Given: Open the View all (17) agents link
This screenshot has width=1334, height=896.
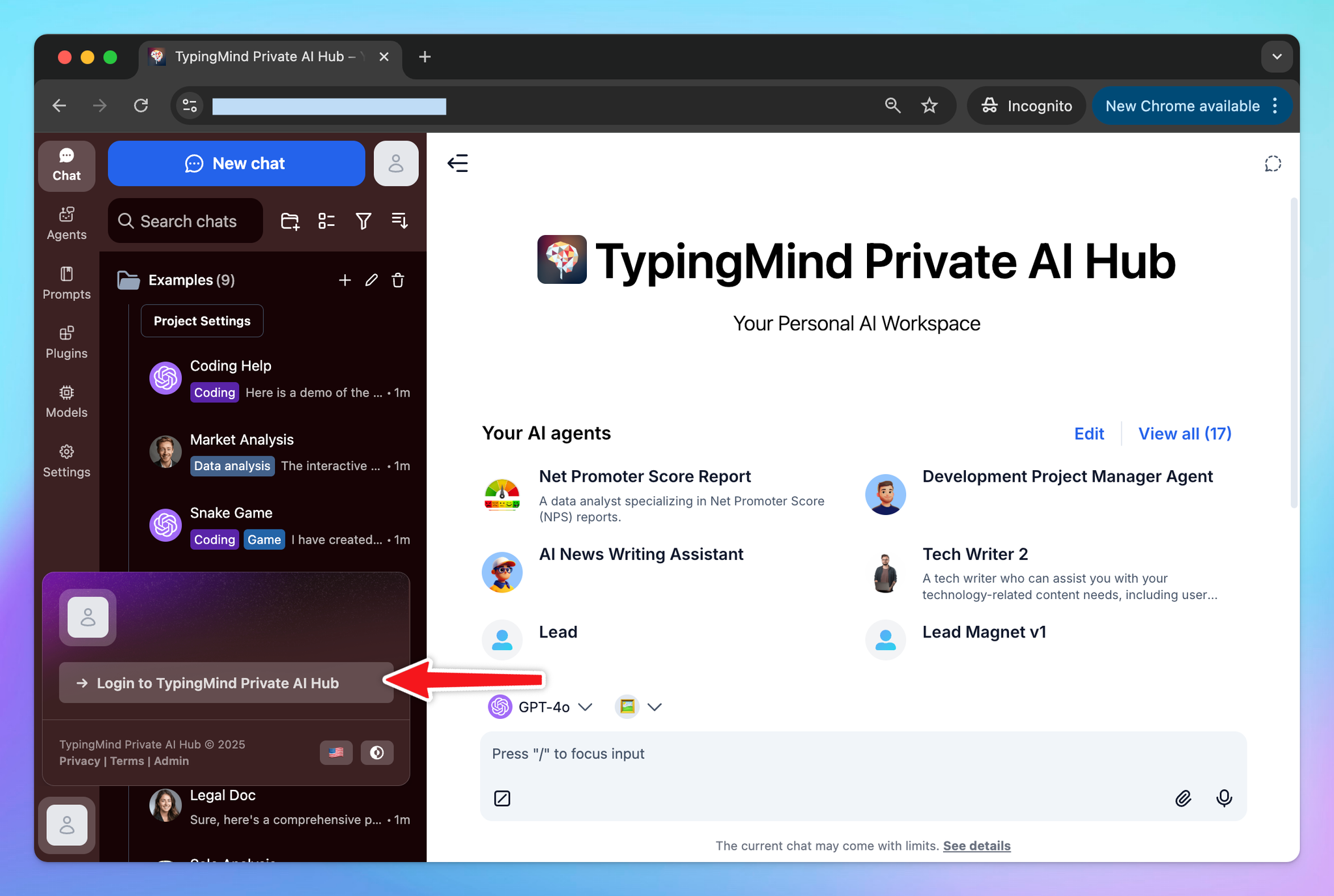Looking at the screenshot, I should coord(1184,434).
